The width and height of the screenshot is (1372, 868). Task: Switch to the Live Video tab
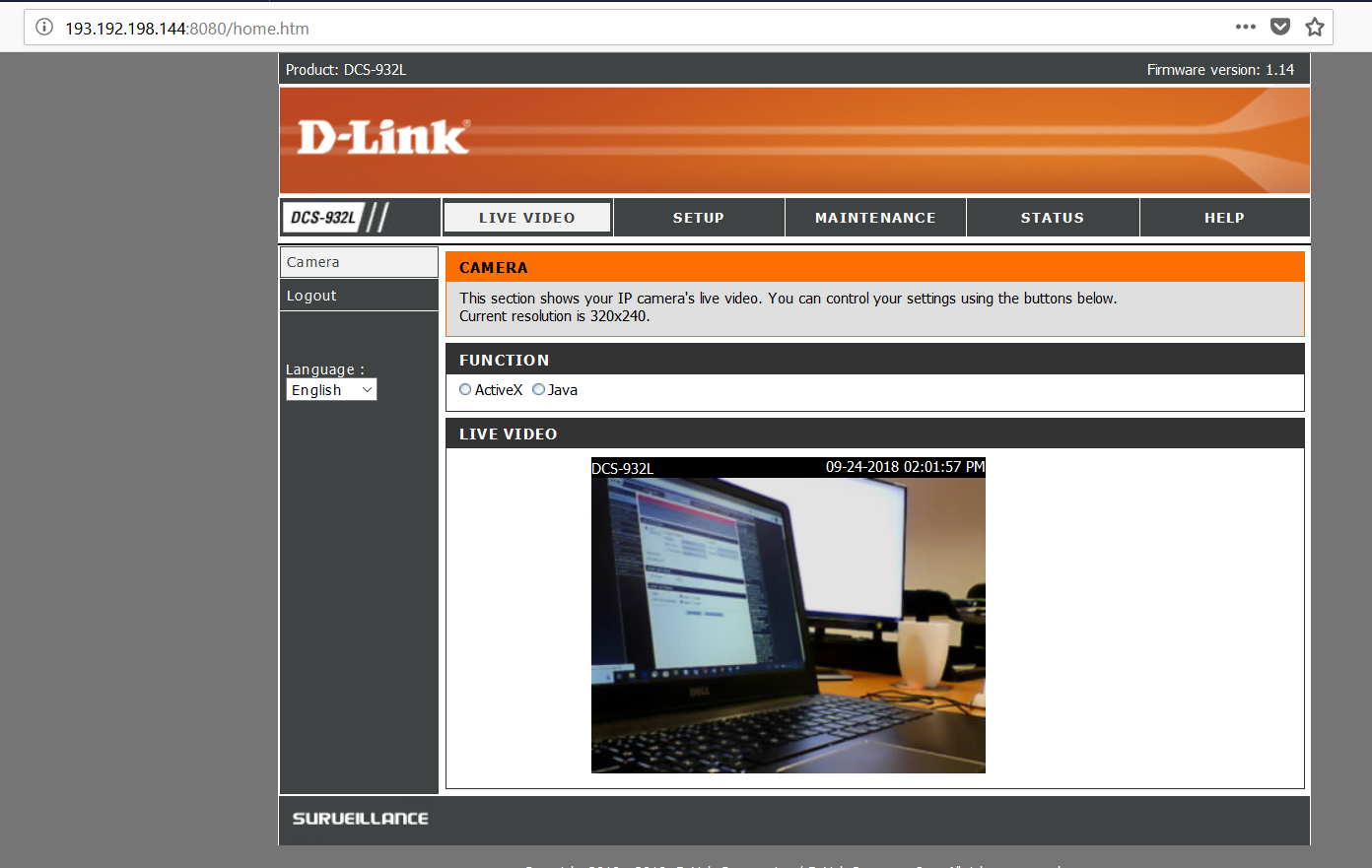527,218
